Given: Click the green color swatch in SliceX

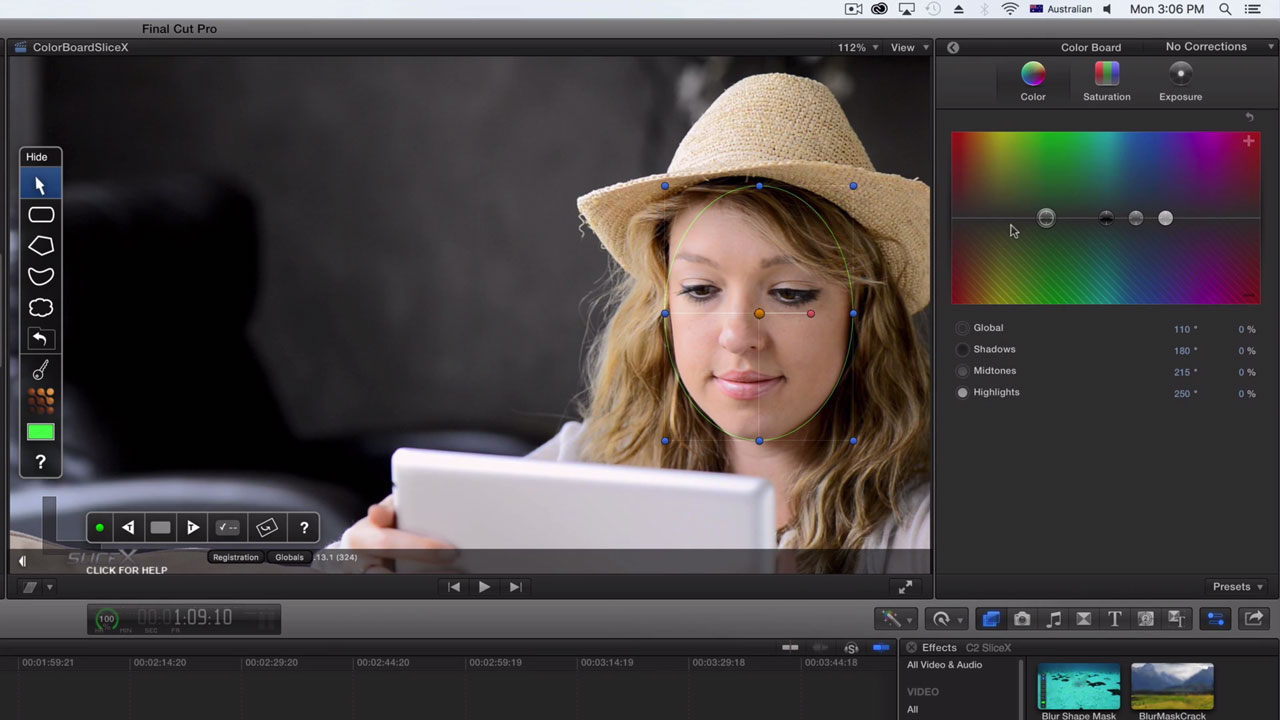Looking at the screenshot, I should pos(41,432).
